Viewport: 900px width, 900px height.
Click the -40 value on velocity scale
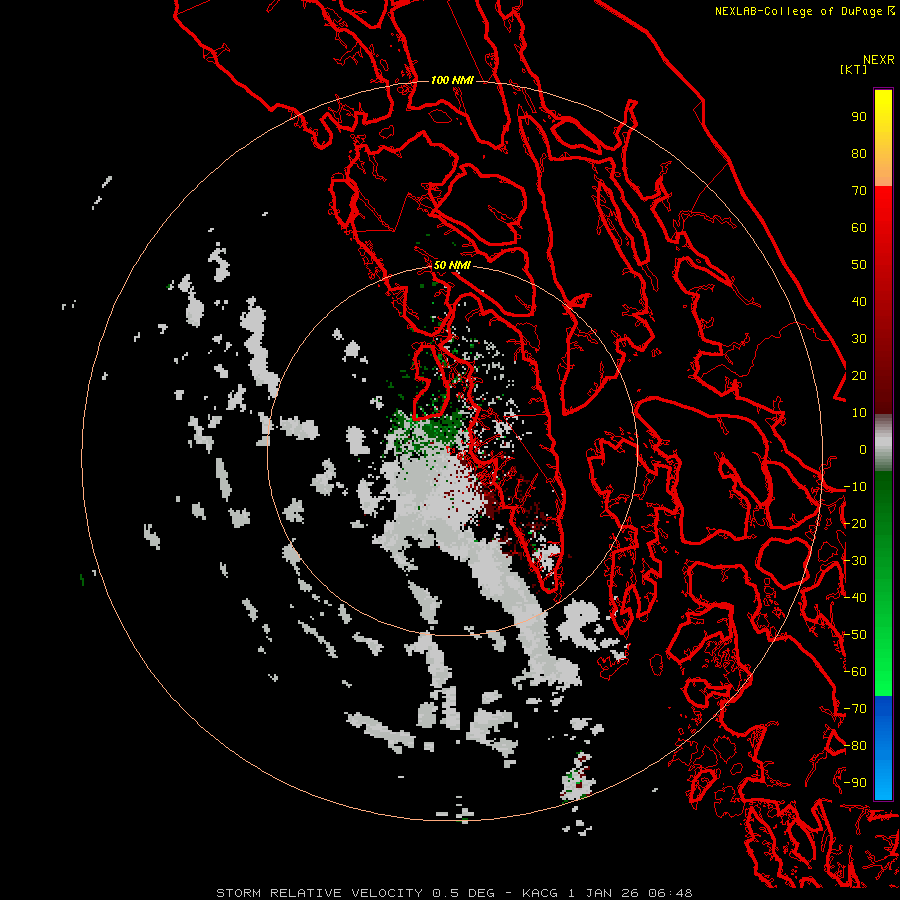855,598
